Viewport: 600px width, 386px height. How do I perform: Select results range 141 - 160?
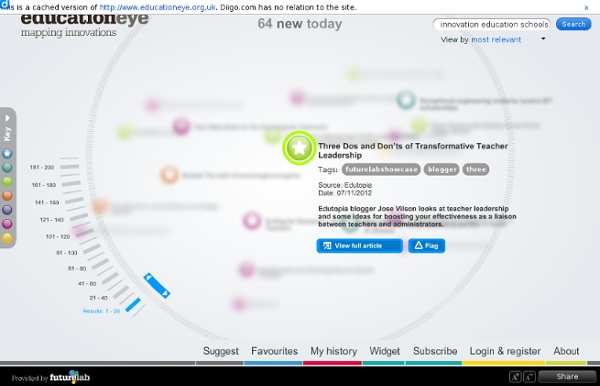coord(47,202)
